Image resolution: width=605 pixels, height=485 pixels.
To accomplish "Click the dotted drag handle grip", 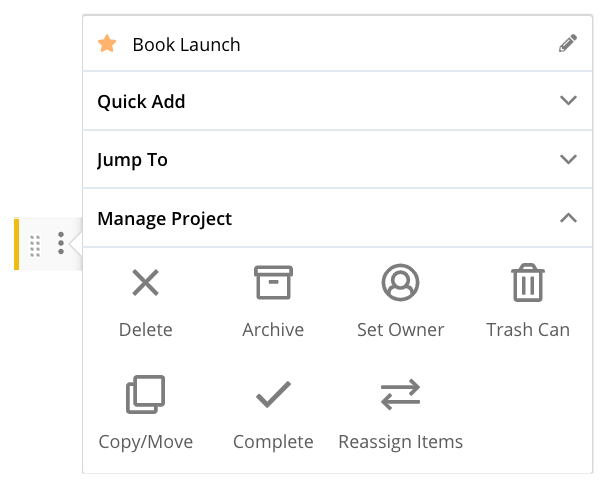I will (35, 246).
